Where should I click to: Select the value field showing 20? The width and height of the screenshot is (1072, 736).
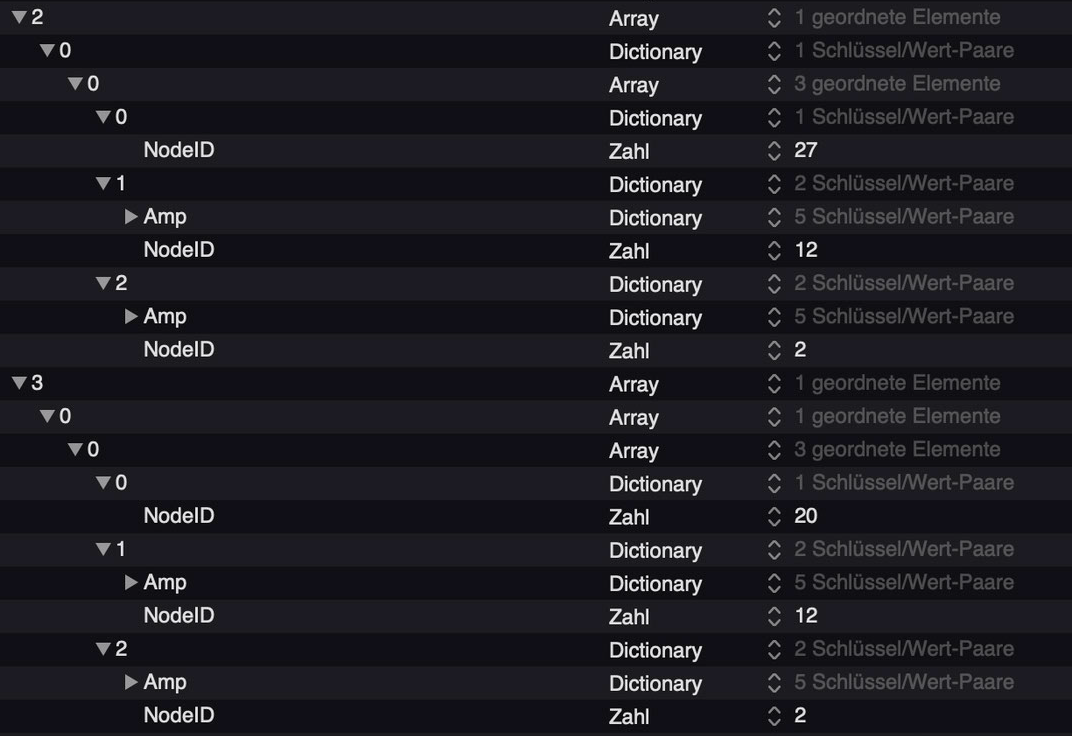[x=806, y=516]
